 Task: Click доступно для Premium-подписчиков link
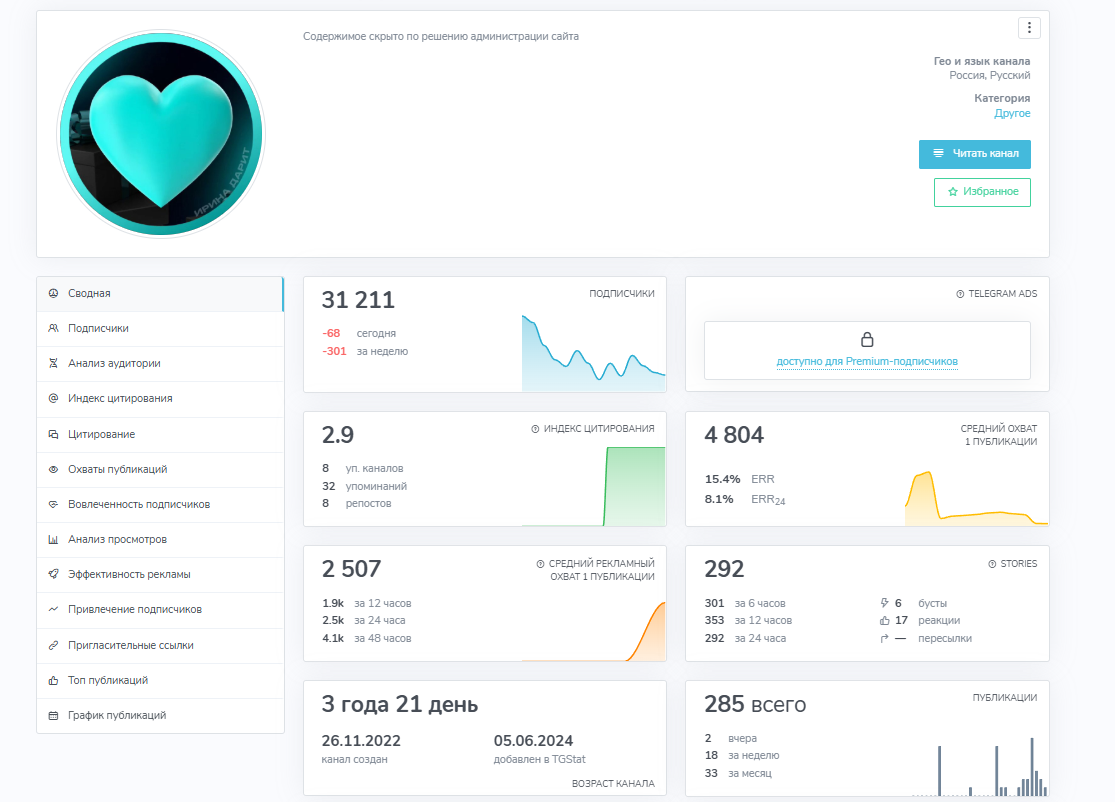(867, 361)
